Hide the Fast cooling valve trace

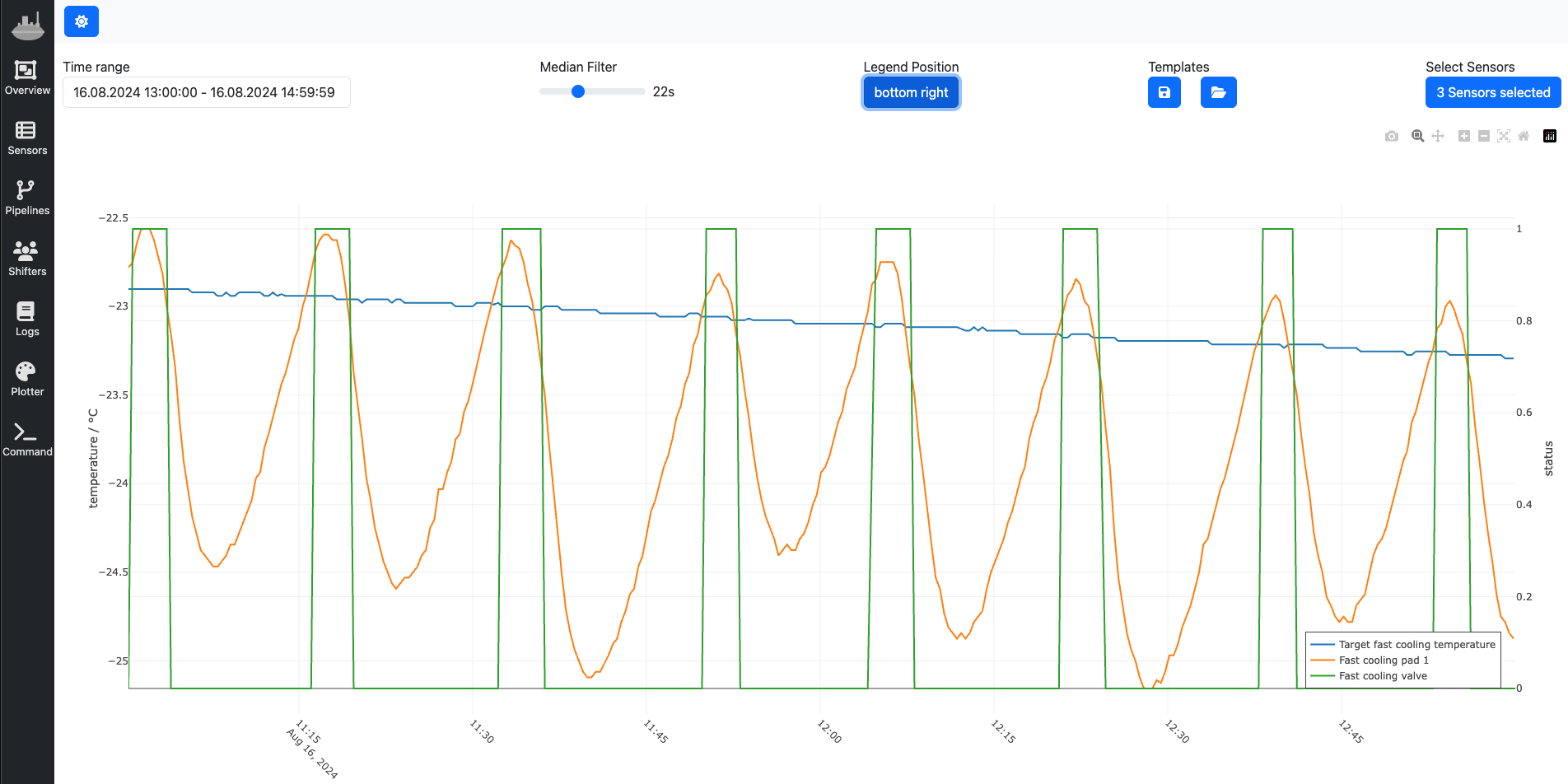(x=1383, y=676)
